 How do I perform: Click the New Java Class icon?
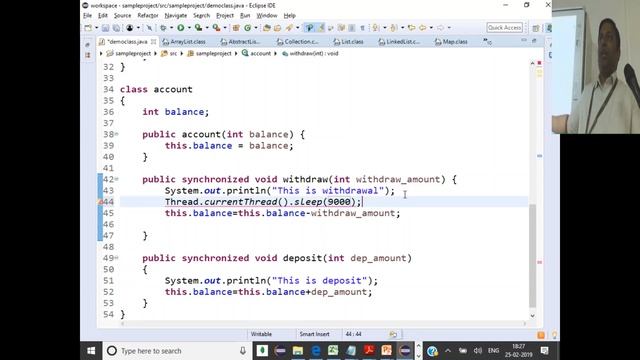click(248, 28)
